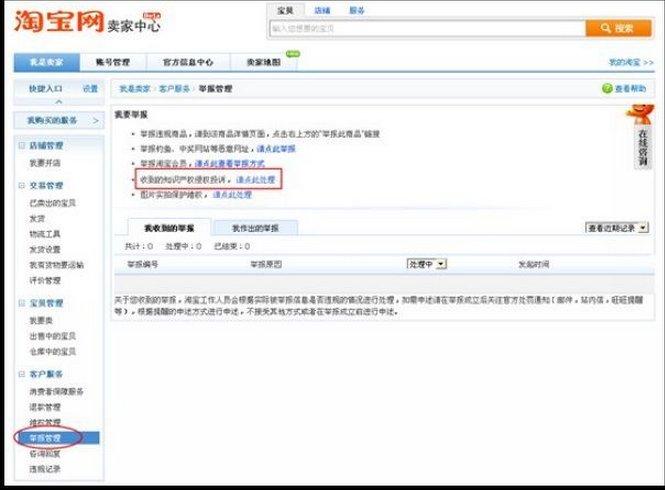Click the 宝贝管理 section heading
Viewport: 665px width, 490px height.
click(x=46, y=303)
